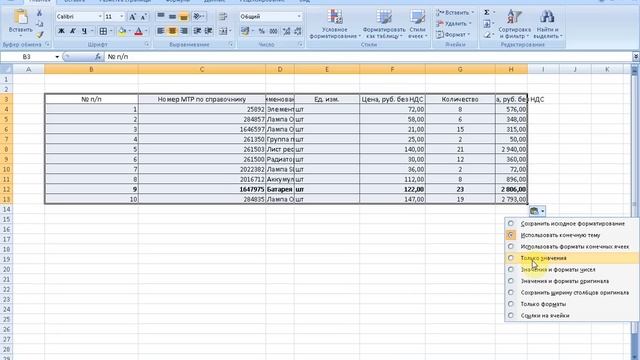640x360 pixels.
Task: Click the AutoSum sigma icon
Action: [487, 13]
